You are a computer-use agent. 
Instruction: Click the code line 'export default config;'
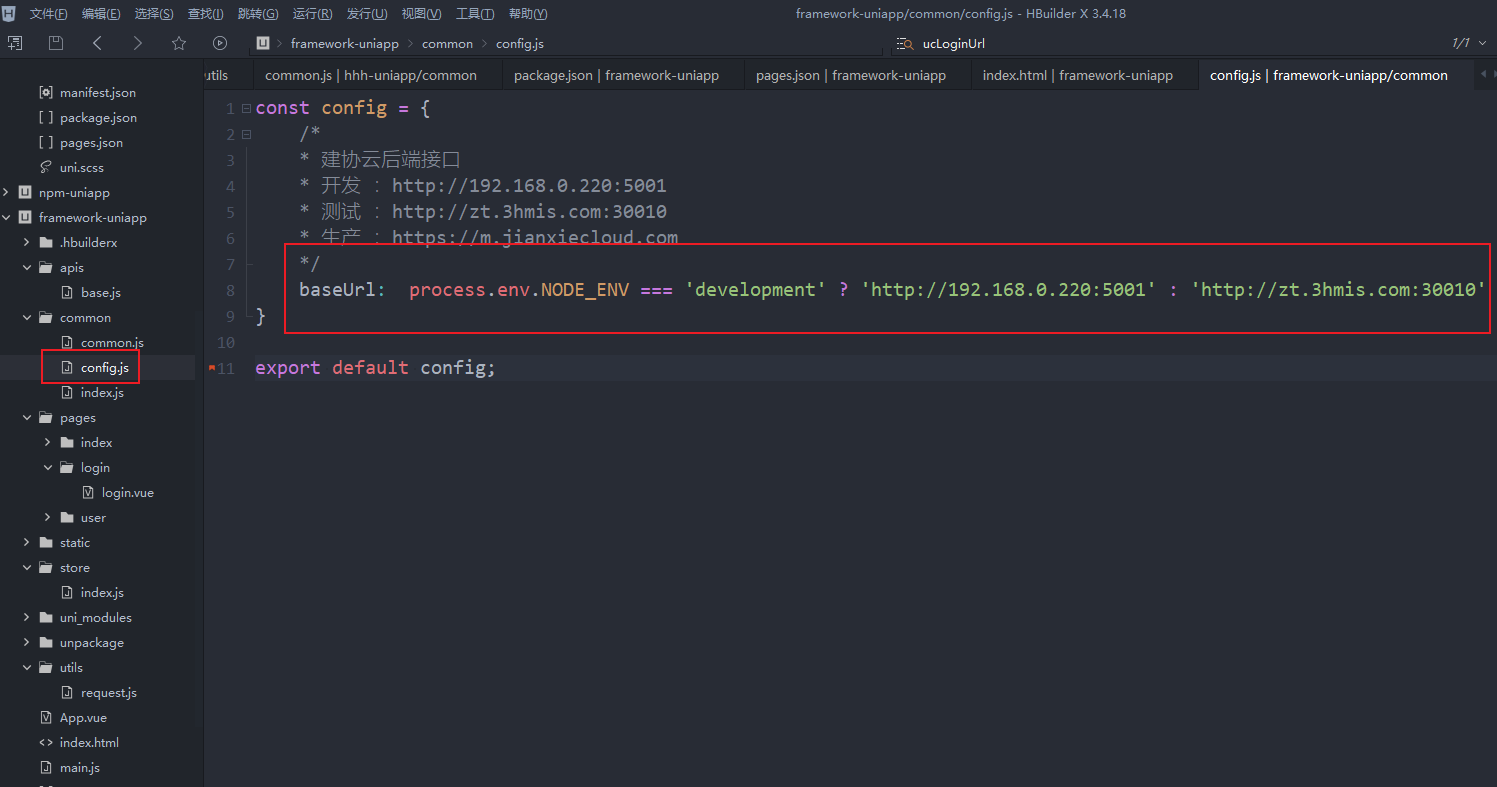(375, 367)
